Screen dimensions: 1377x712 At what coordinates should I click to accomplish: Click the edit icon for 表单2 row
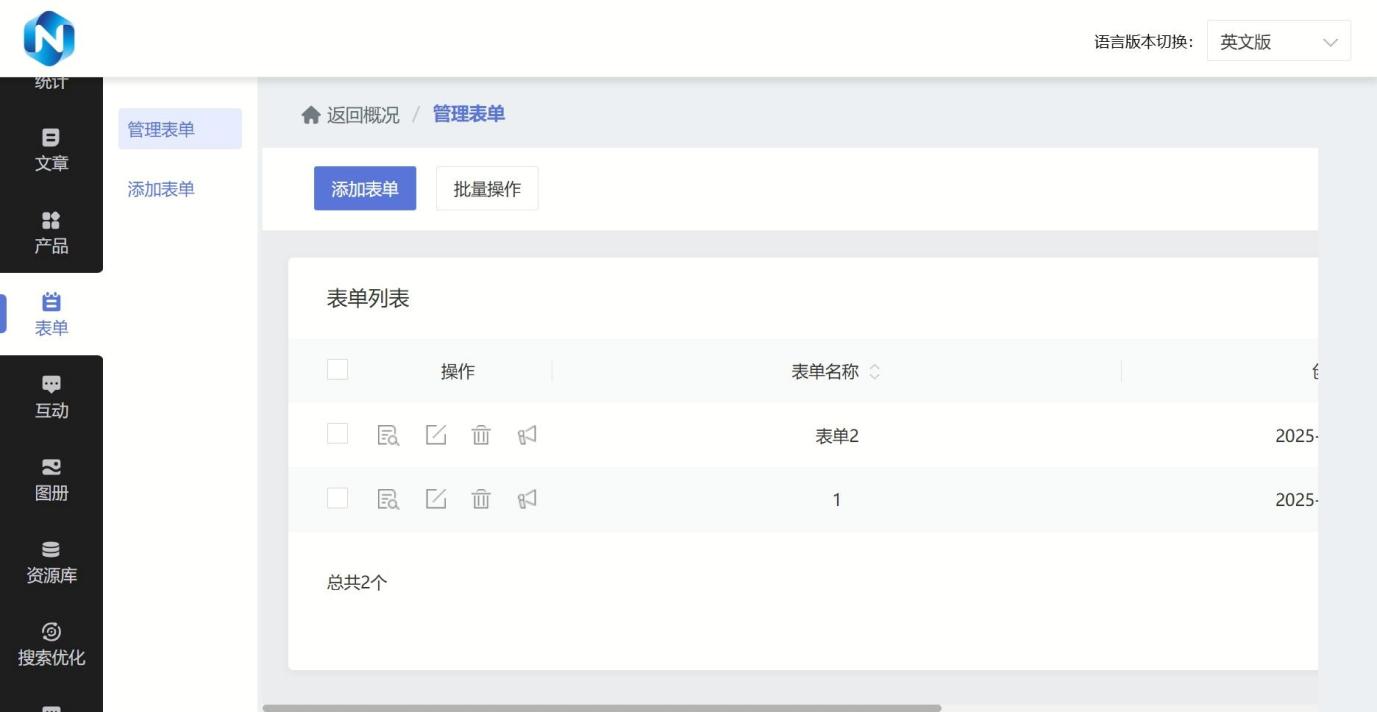click(x=436, y=435)
